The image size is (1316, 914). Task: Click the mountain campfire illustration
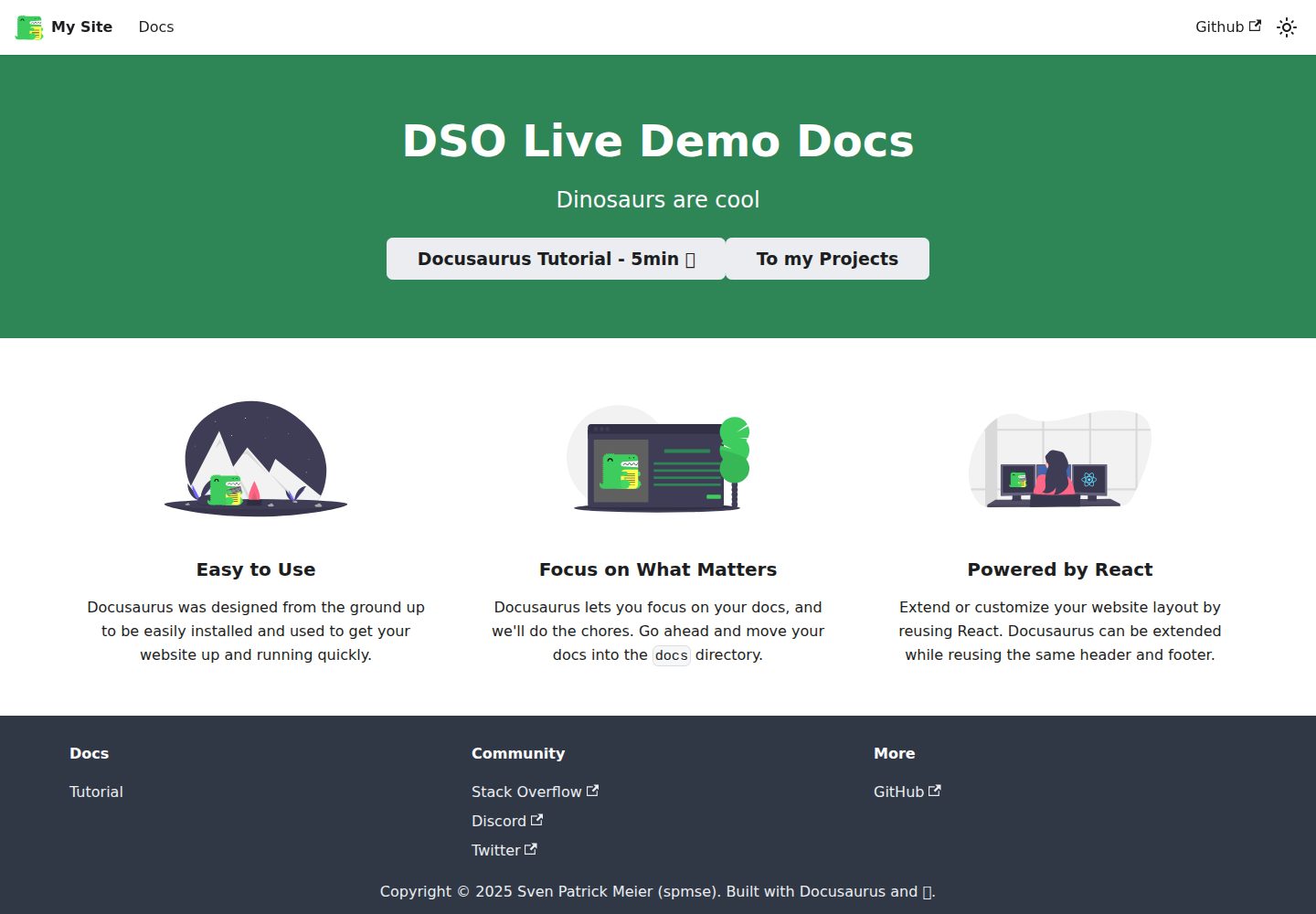(256, 458)
